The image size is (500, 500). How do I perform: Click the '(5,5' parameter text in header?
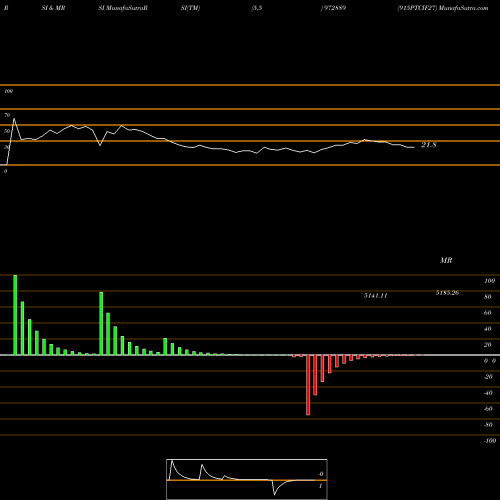(257, 8)
